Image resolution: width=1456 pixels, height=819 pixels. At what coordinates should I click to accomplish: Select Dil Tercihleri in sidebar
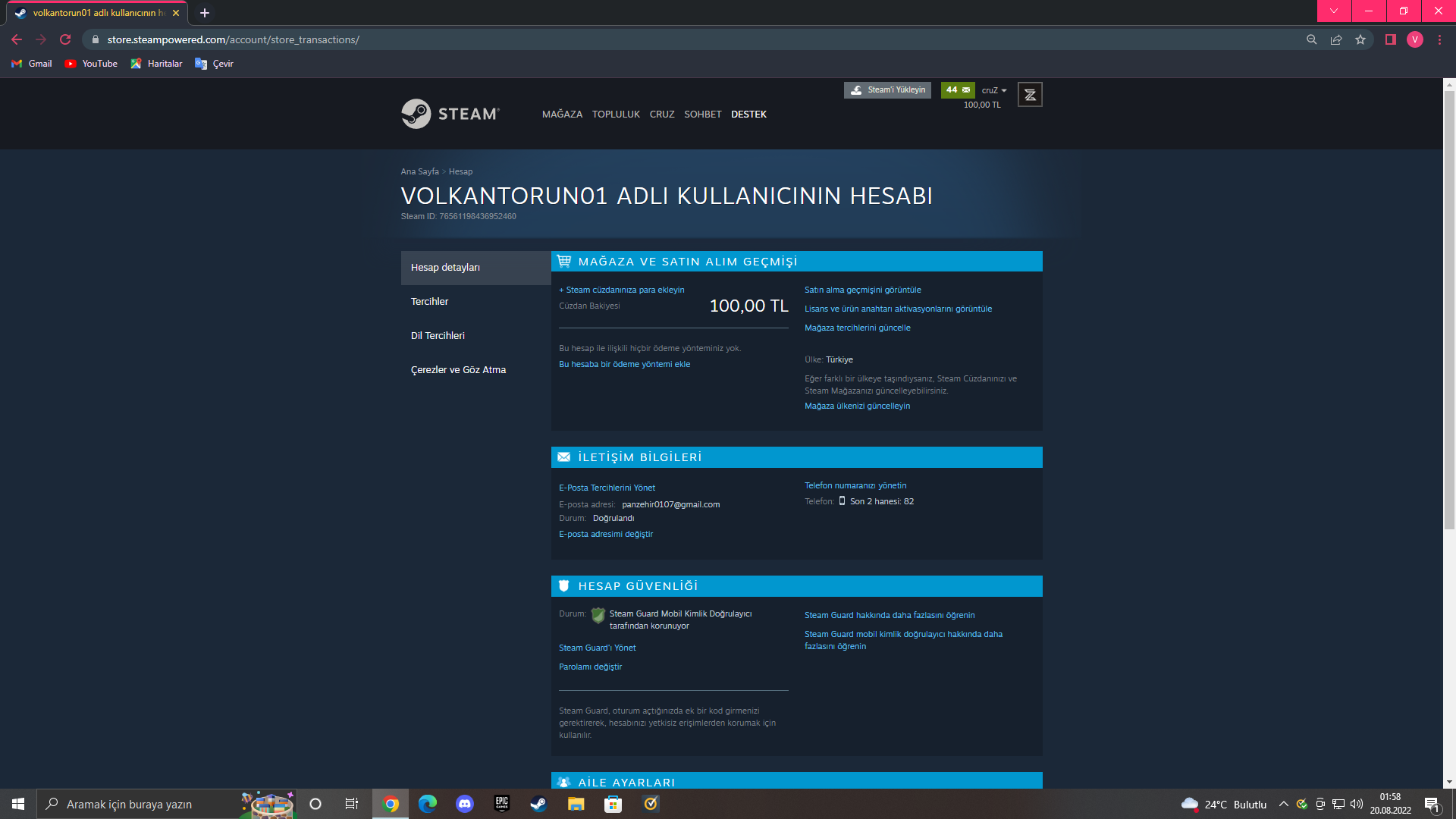point(476,336)
